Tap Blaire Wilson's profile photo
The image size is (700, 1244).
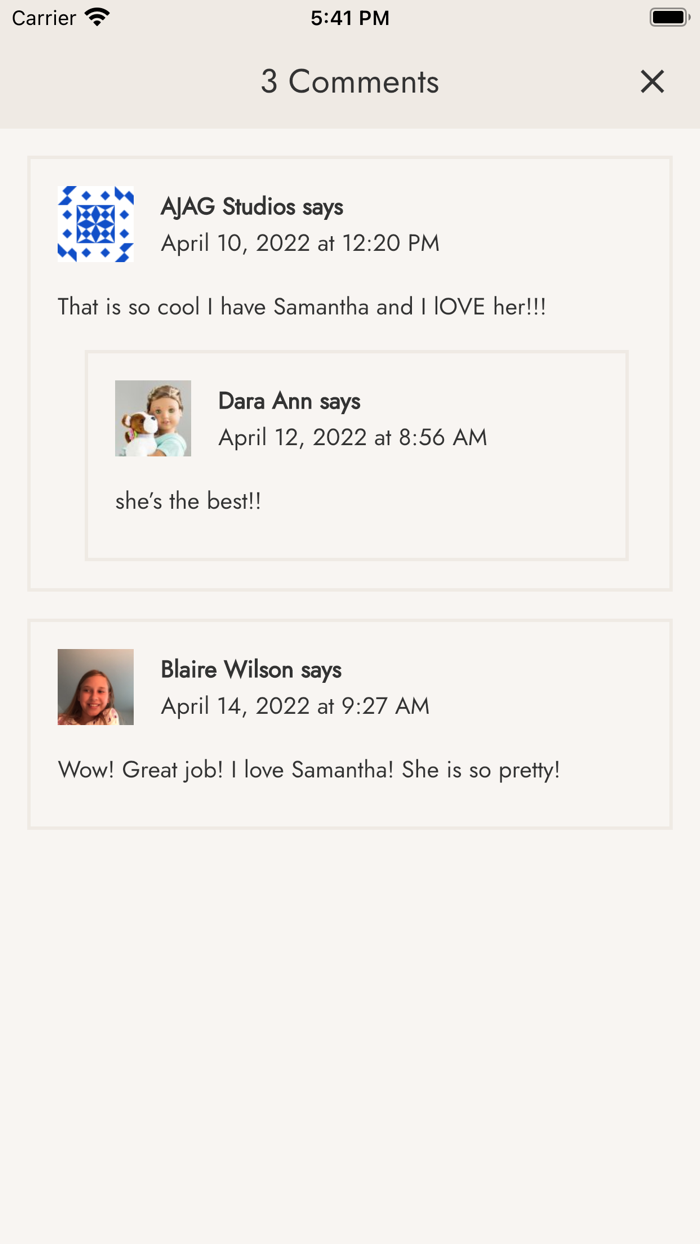coord(96,687)
